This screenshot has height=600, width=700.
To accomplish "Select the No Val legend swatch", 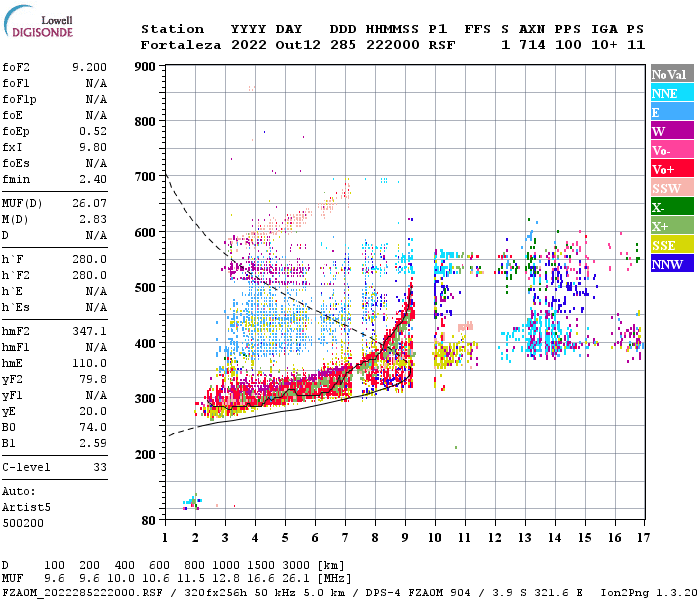I will point(672,74).
